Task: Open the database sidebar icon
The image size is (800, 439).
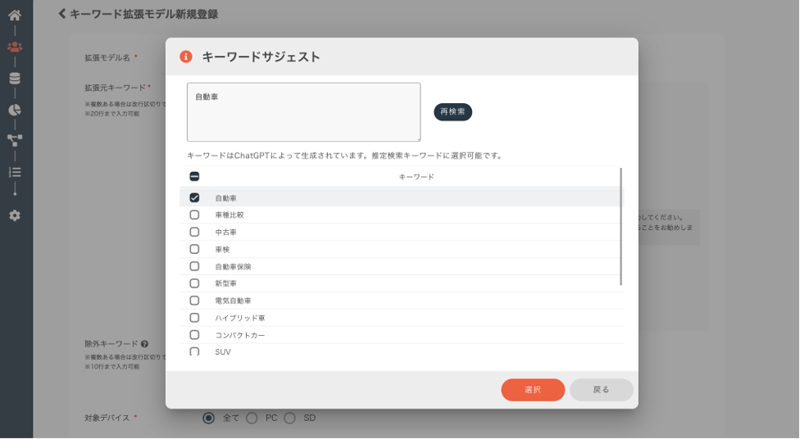Action: point(15,79)
